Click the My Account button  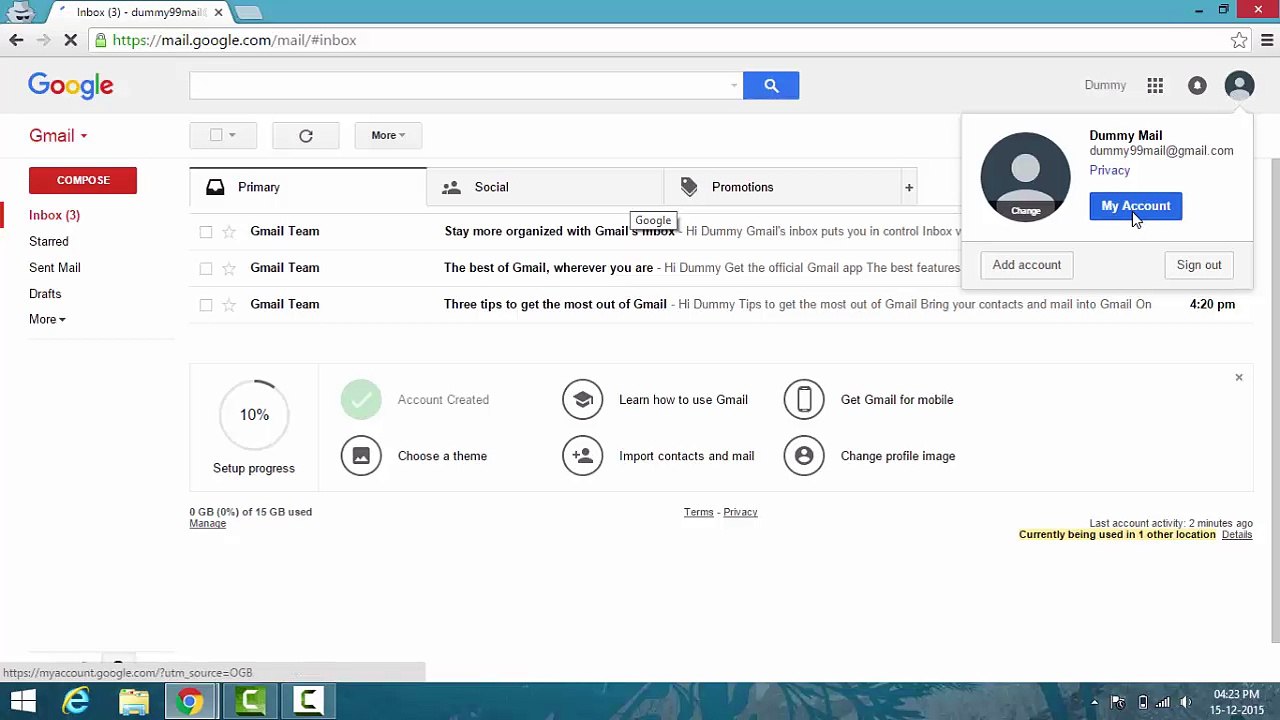pyautogui.click(x=1135, y=206)
